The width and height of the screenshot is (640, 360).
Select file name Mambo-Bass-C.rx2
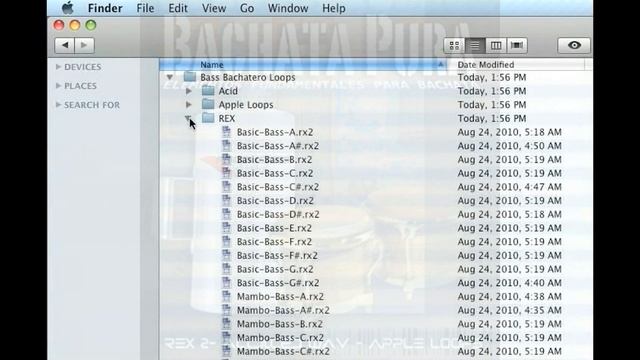pyautogui.click(x=280, y=338)
